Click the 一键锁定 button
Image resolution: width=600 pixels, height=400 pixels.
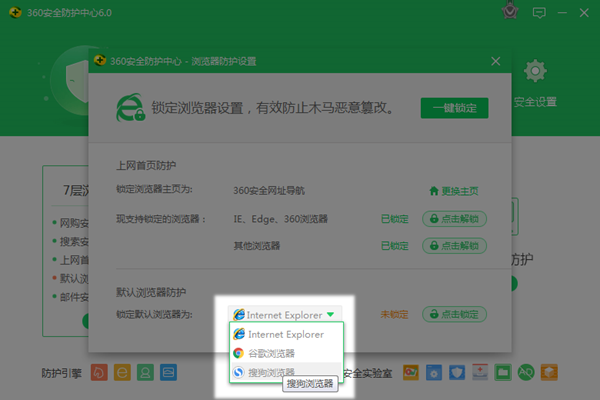tap(454, 108)
